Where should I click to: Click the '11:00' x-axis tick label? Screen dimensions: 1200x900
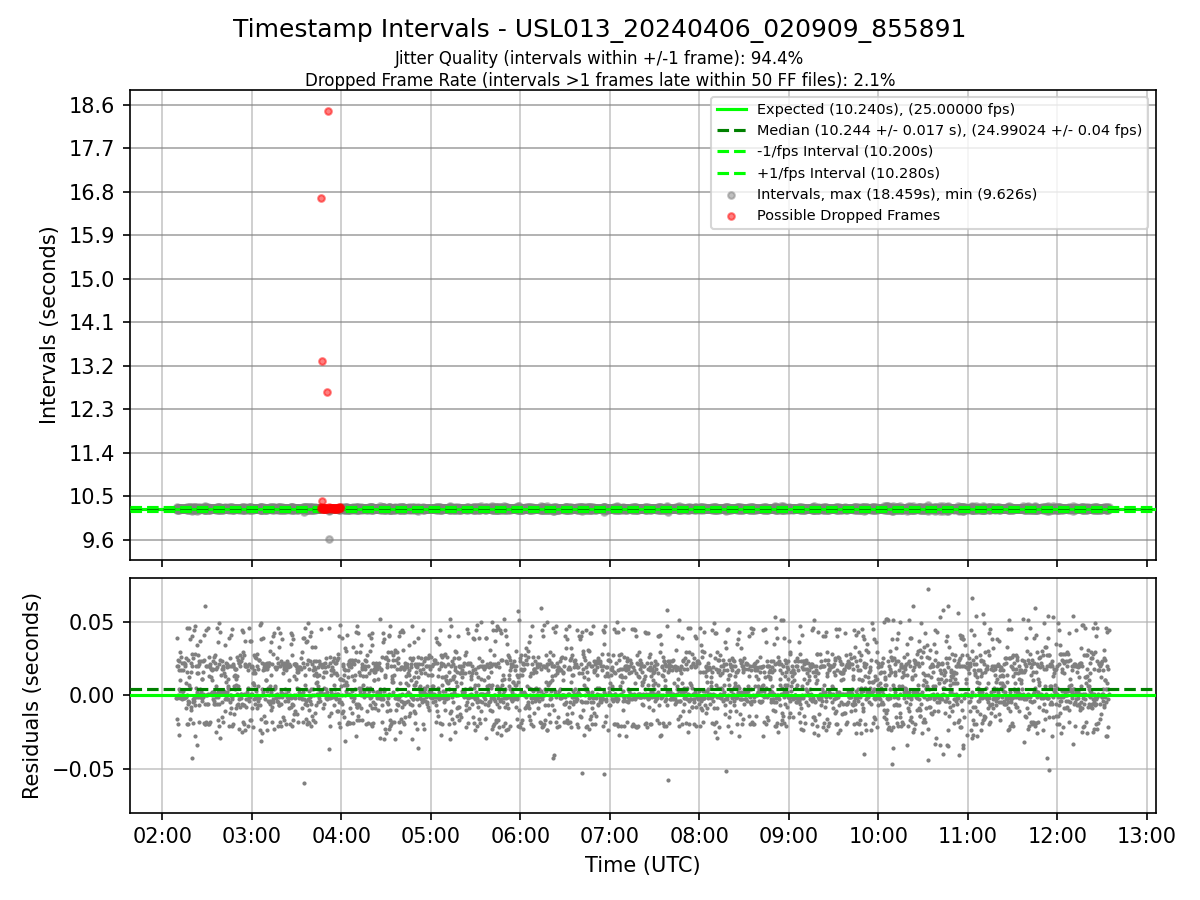968,835
